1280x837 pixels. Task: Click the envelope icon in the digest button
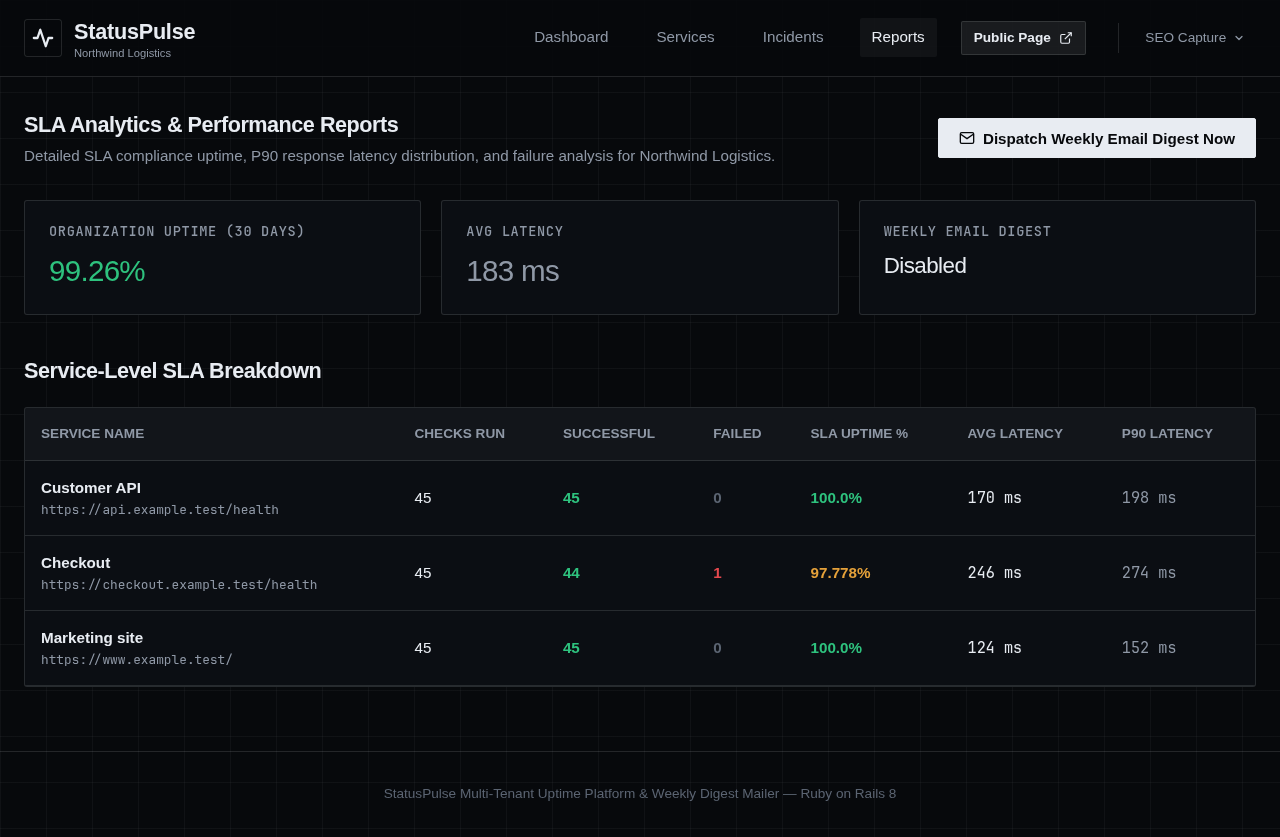tap(967, 138)
